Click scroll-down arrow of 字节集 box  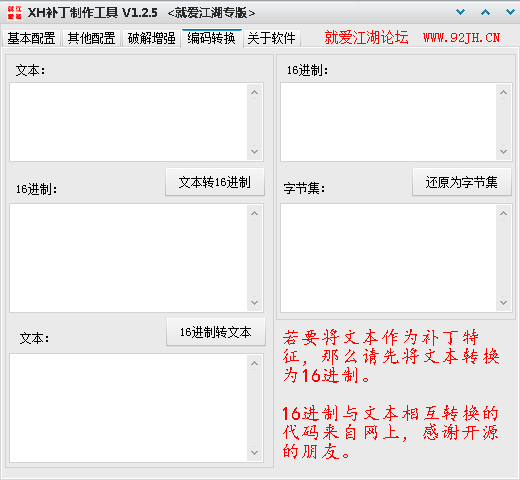click(503, 303)
